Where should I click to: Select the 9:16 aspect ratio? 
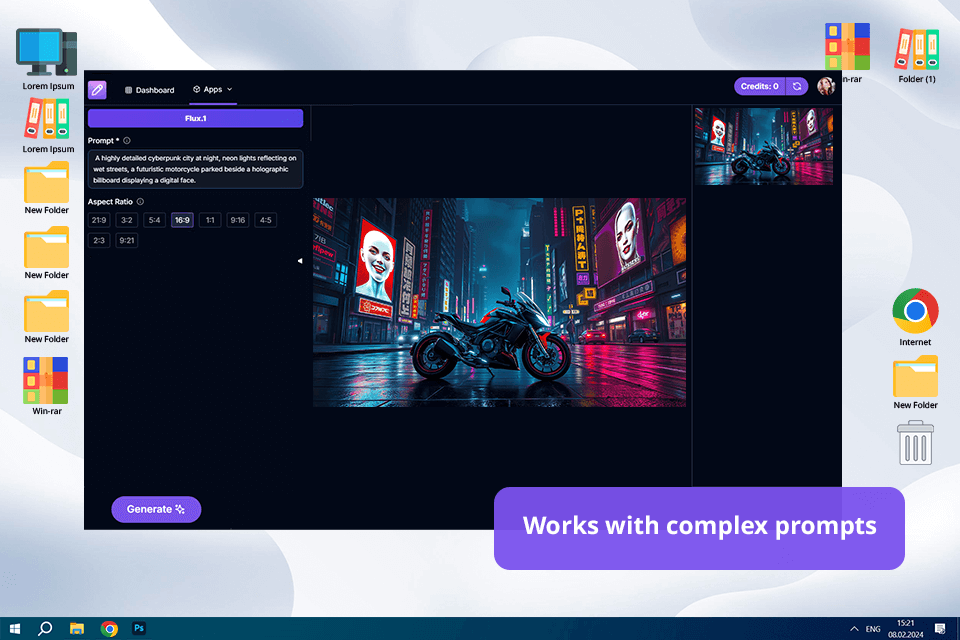tap(238, 220)
